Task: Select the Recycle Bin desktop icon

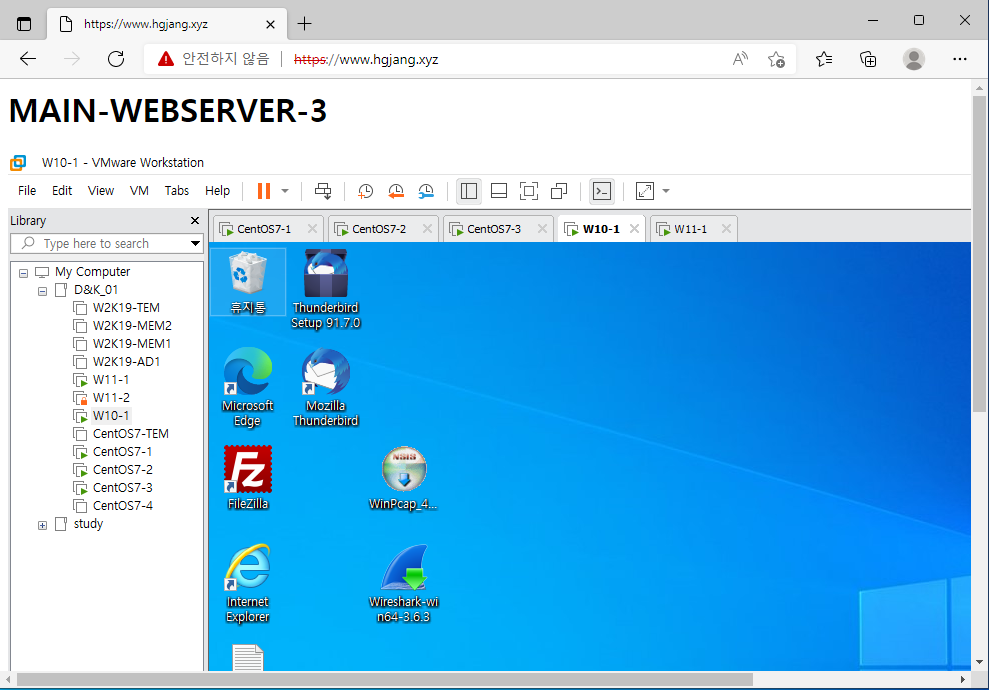Action: [248, 282]
